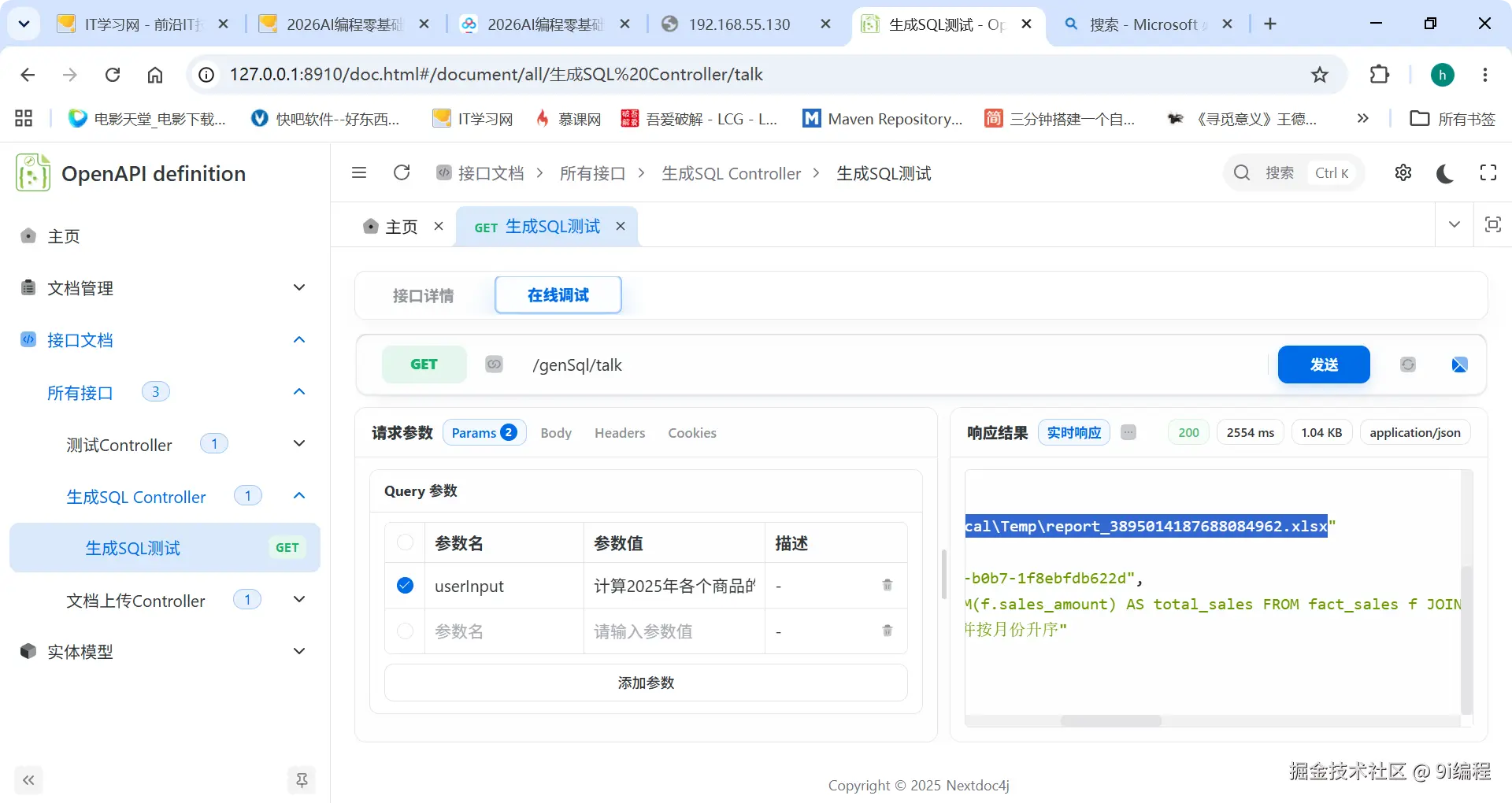The image size is (1512, 803).
Task: Delete the empty parameter row
Action: 888,631
